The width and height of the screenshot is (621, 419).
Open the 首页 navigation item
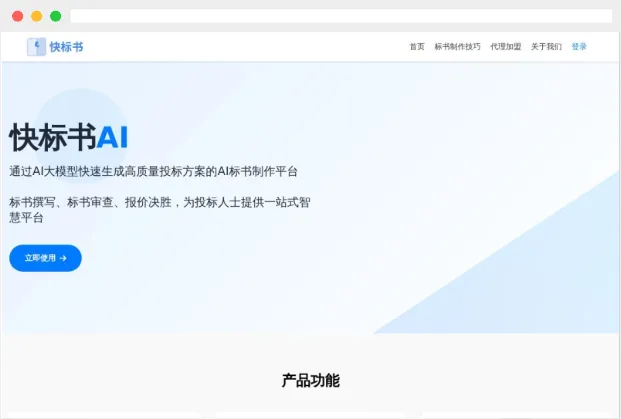(x=417, y=47)
